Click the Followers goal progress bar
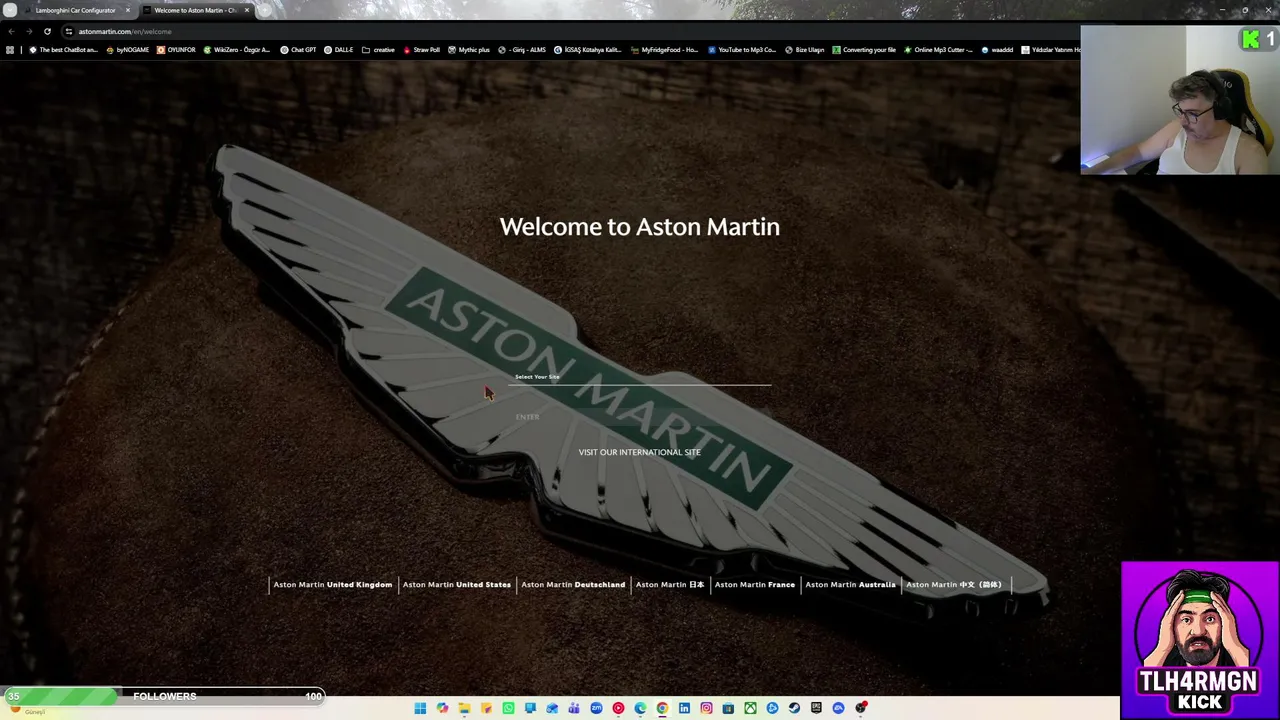Viewport: 1280px width, 720px height. (x=164, y=696)
